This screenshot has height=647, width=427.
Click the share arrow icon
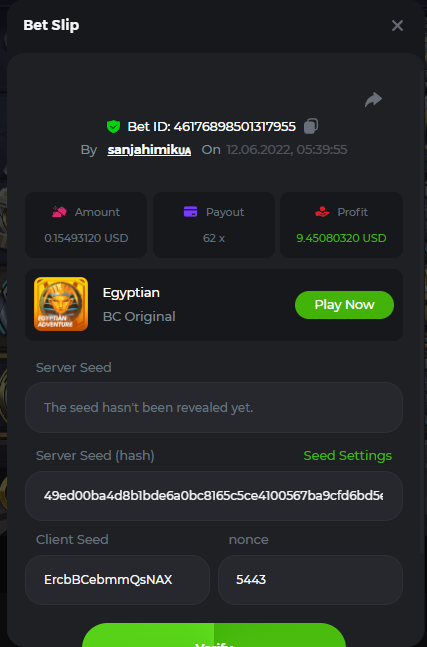[373, 99]
